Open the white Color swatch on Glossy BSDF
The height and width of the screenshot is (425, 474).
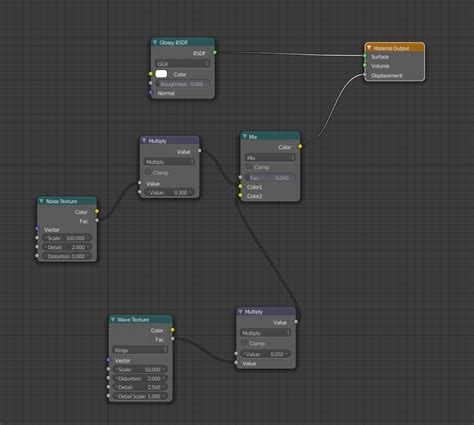(161, 74)
